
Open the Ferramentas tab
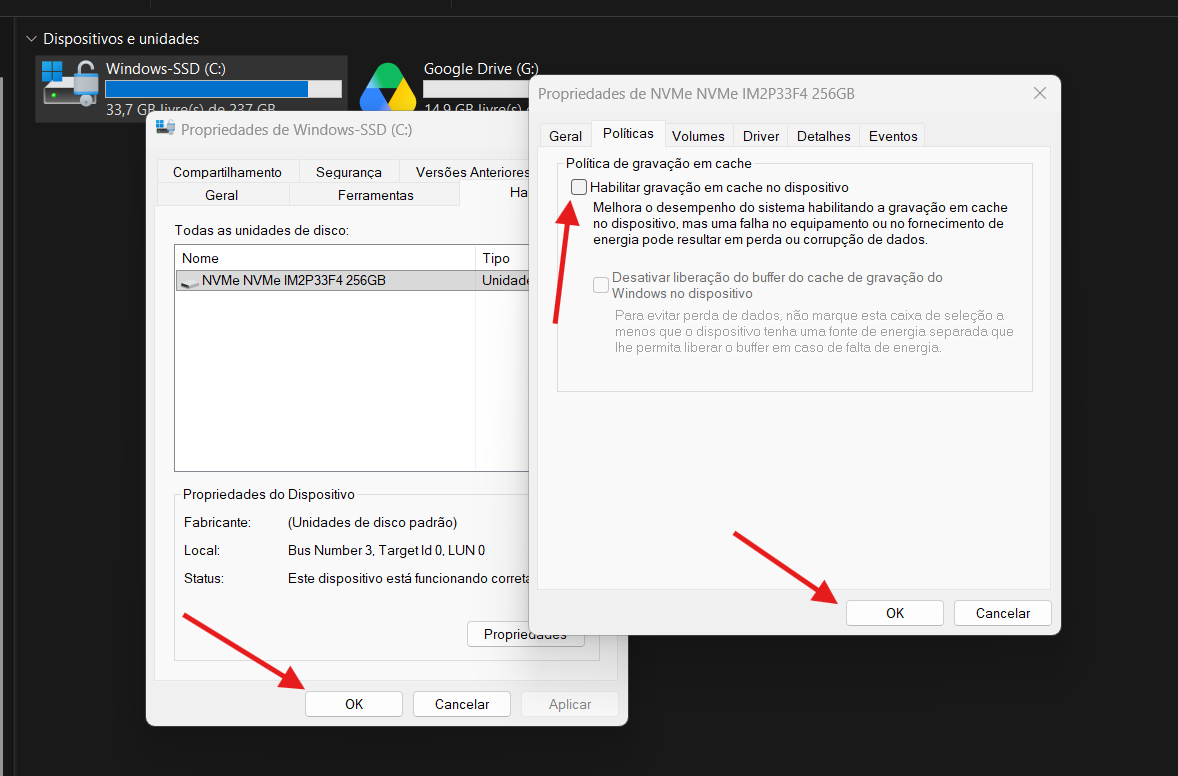tap(375, 195)
